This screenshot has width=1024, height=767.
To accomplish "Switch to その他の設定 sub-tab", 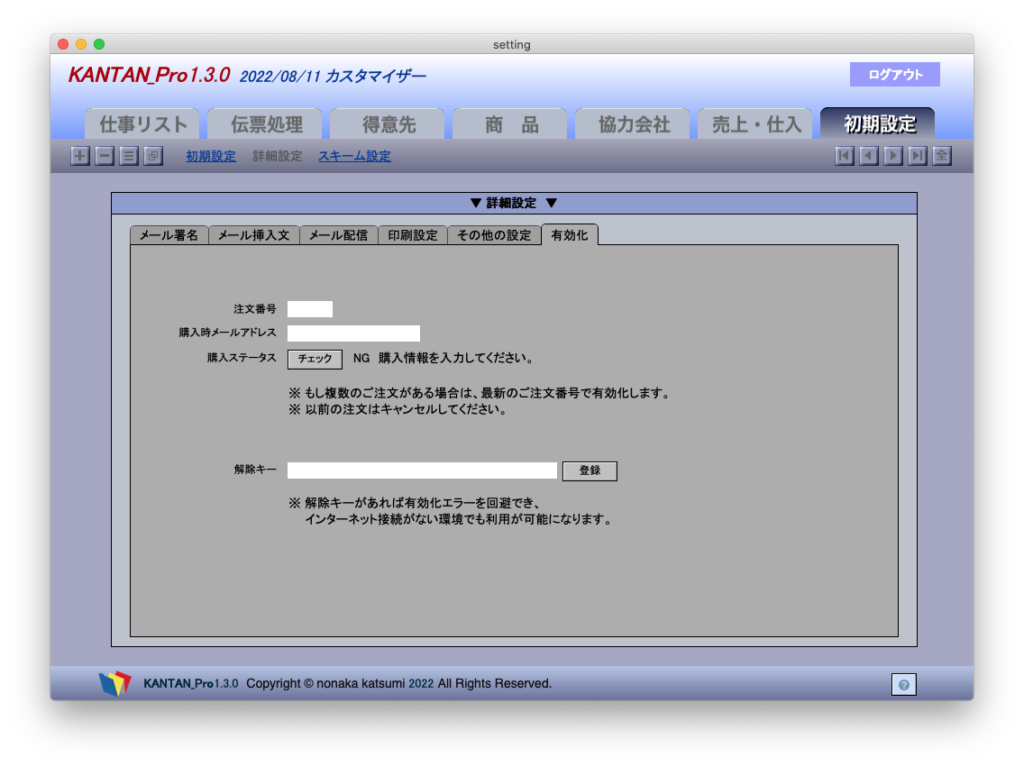I will click(494, 235).
